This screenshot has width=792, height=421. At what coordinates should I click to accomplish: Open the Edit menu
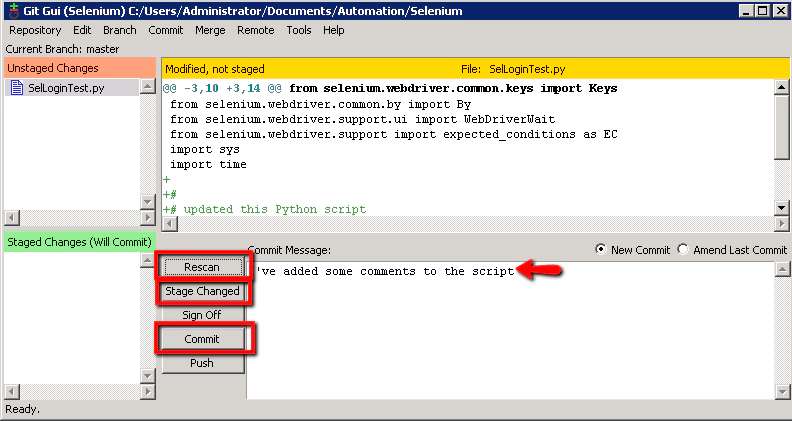point(82,30)
